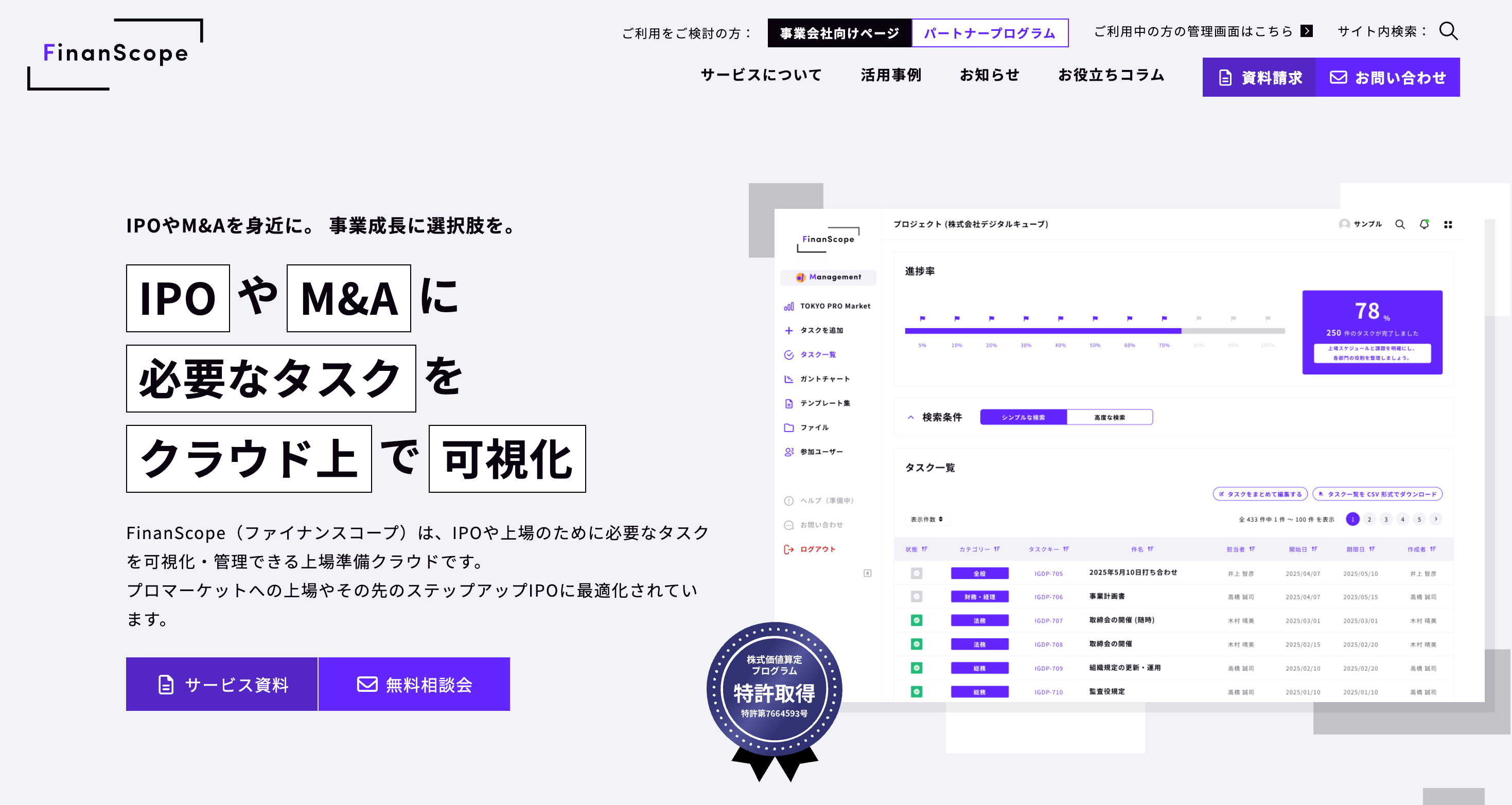This screenshot has width=1512, height=805.
Task: Click the sidebar collapse arrow icon
Action: 868,573
